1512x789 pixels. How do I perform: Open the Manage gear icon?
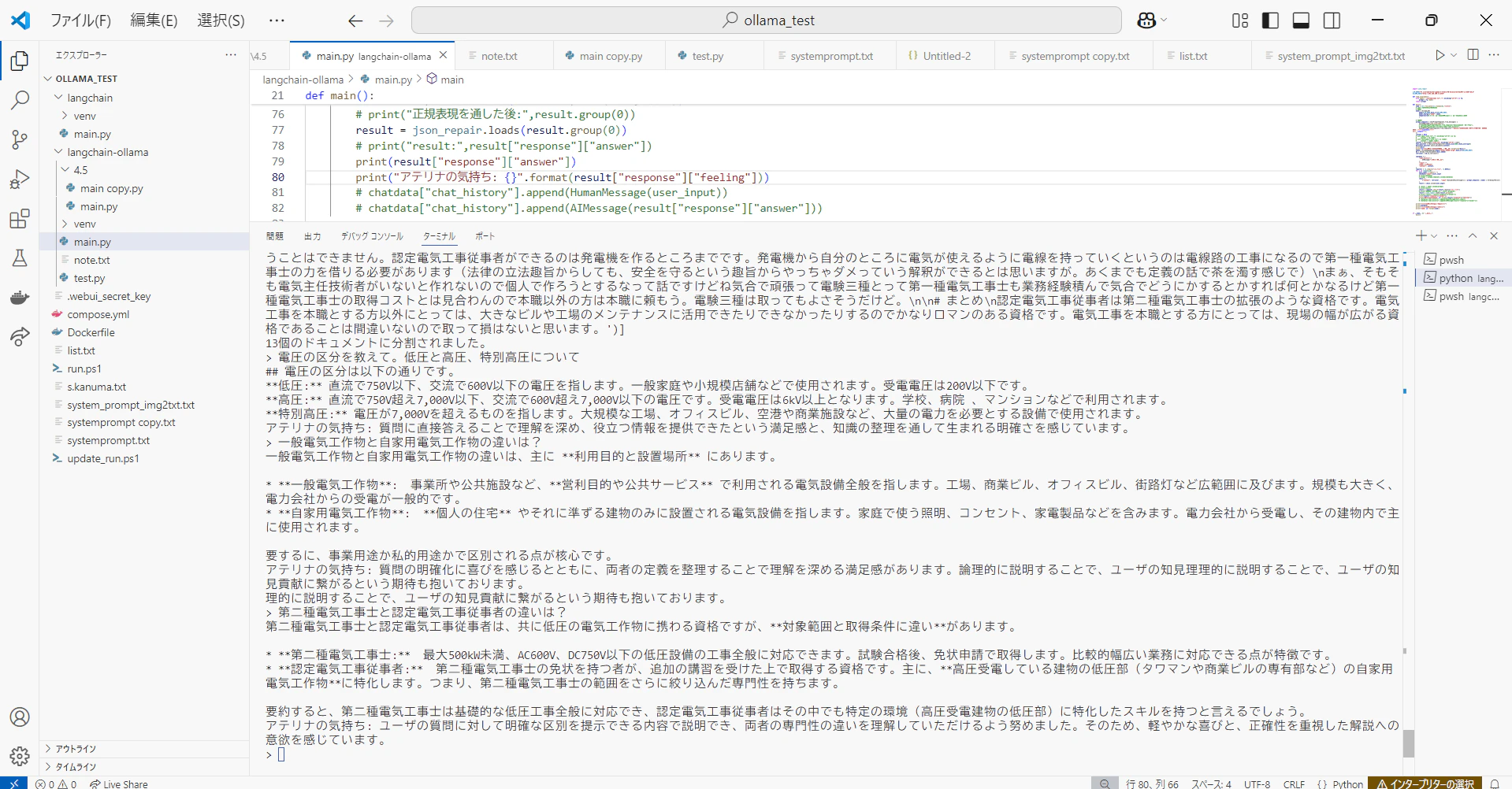20,757
